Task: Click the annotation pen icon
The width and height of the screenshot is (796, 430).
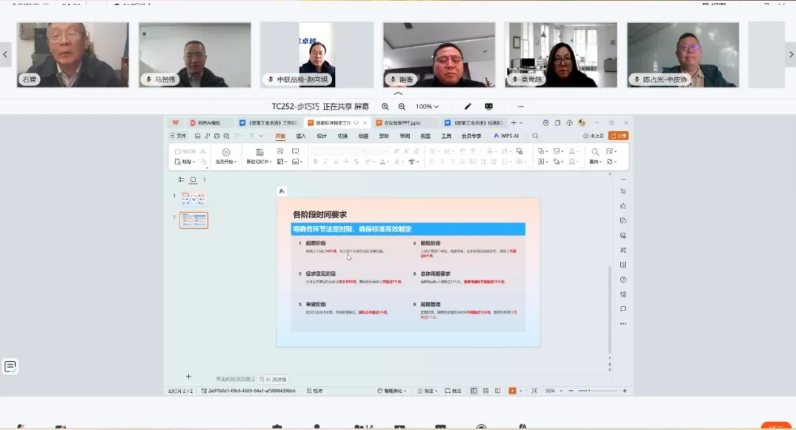Action: tap(467, 106)
